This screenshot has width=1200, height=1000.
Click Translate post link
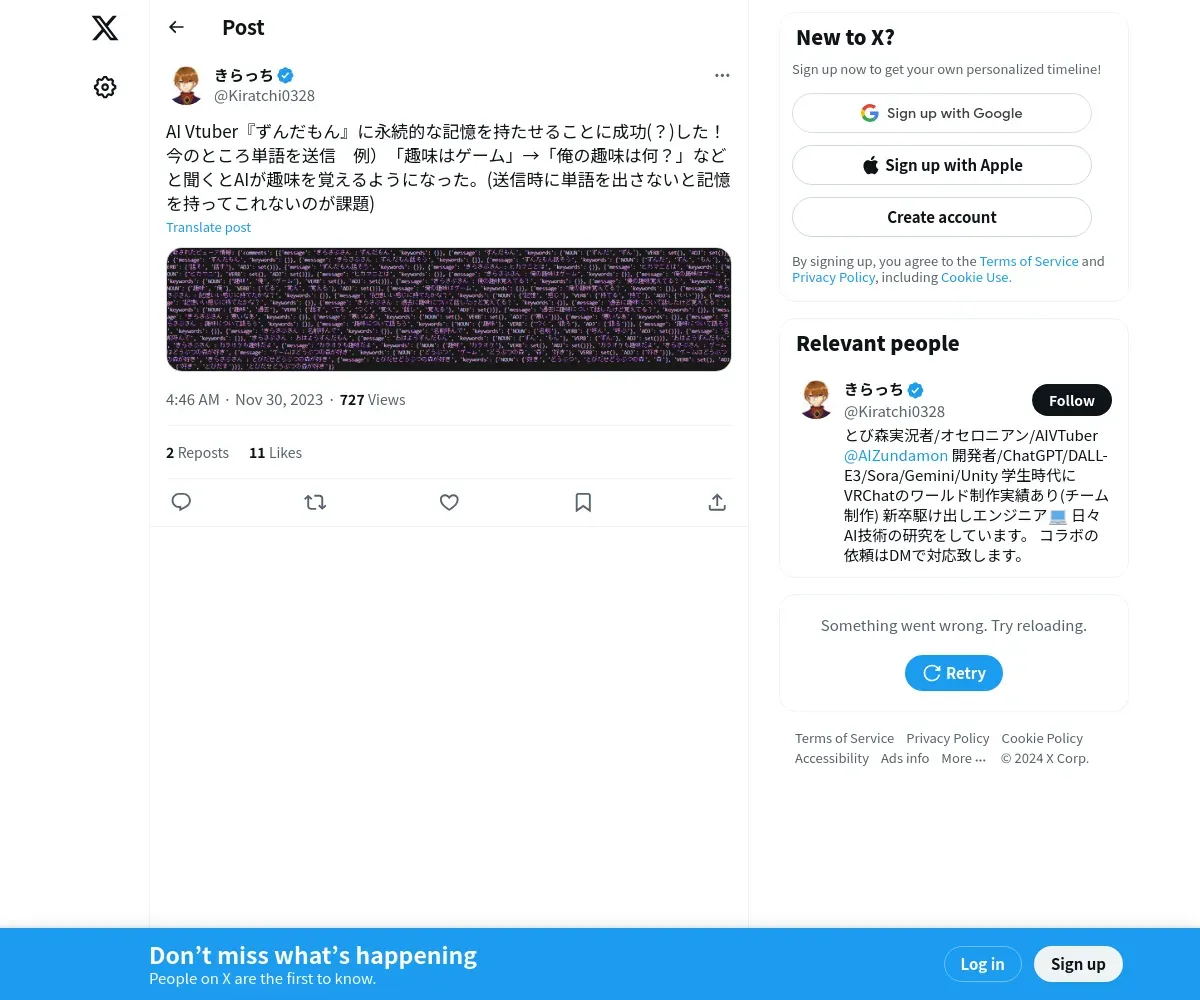pos(208,227)
